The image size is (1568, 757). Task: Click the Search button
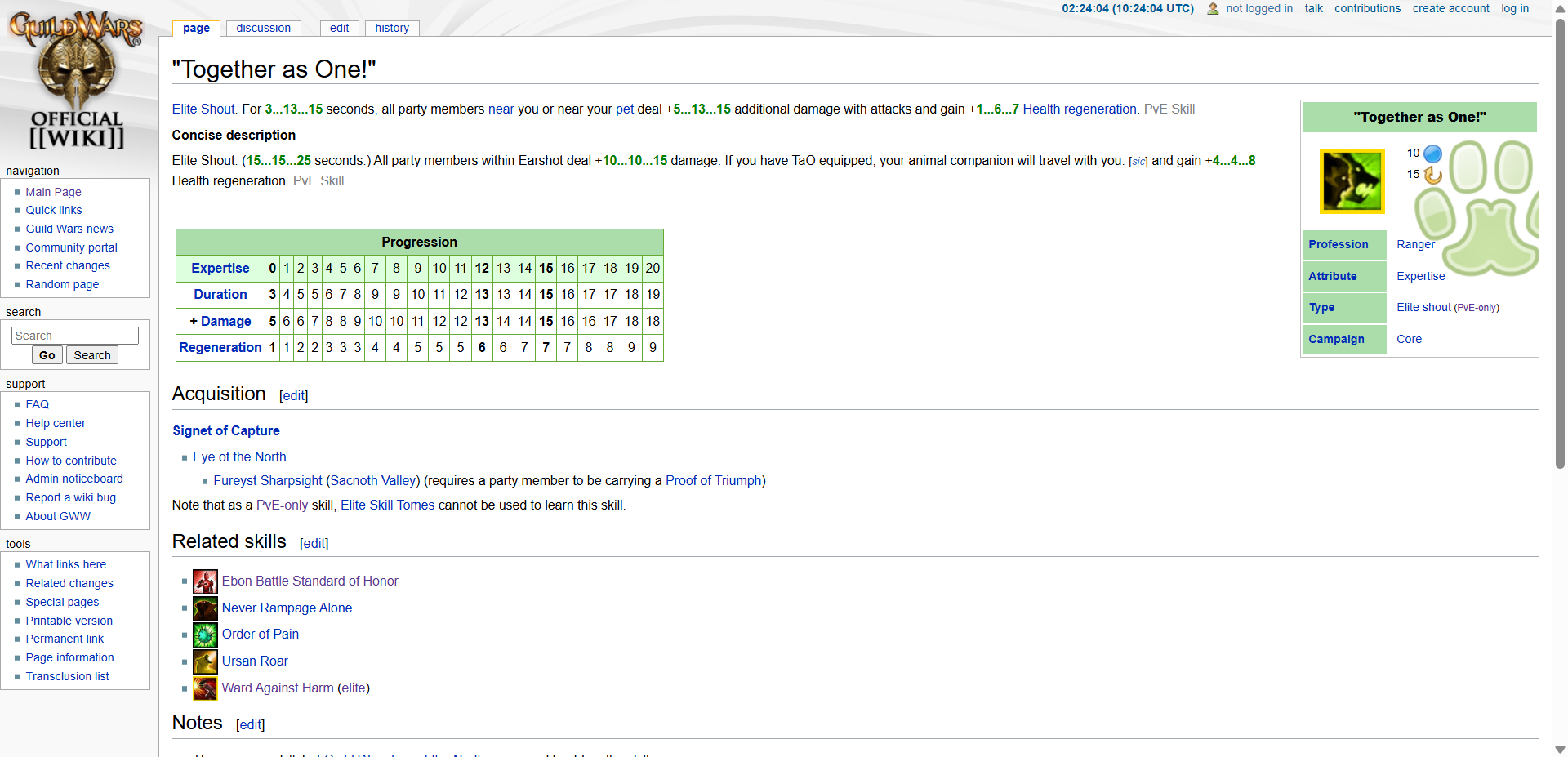coord(92,355)
